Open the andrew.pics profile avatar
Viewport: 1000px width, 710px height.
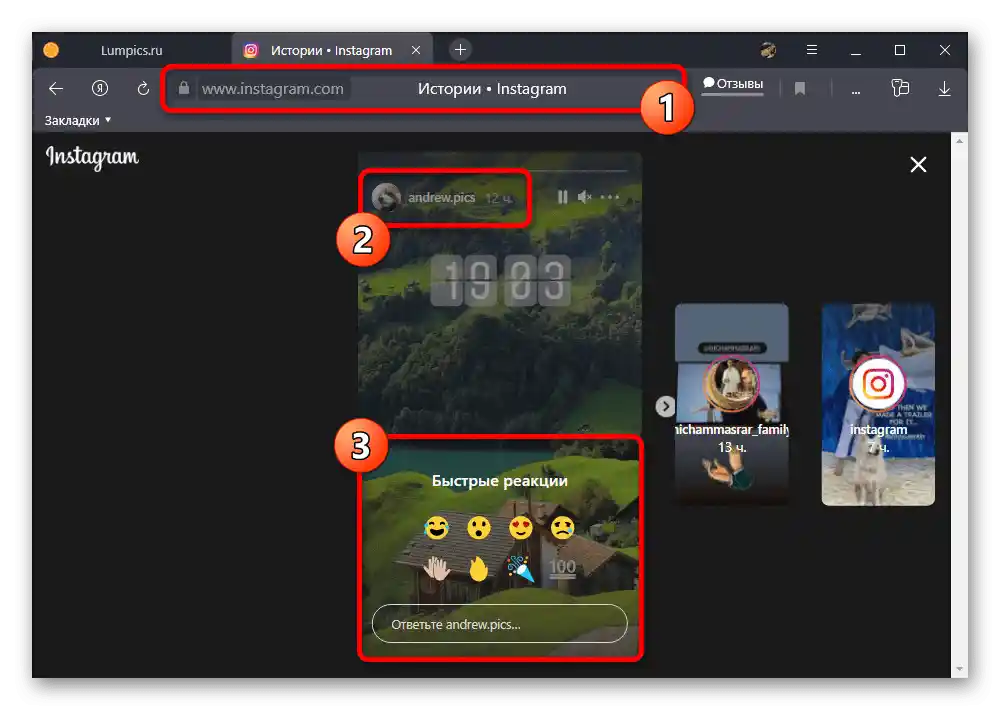pos(386,197)
